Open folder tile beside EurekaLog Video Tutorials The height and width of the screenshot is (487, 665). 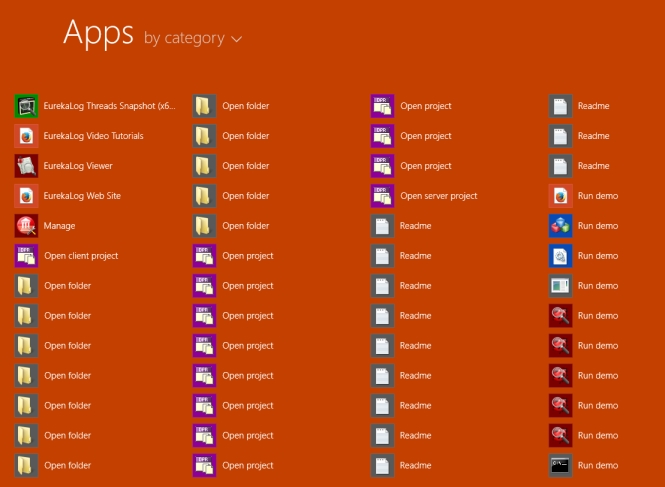click(231, 136)
